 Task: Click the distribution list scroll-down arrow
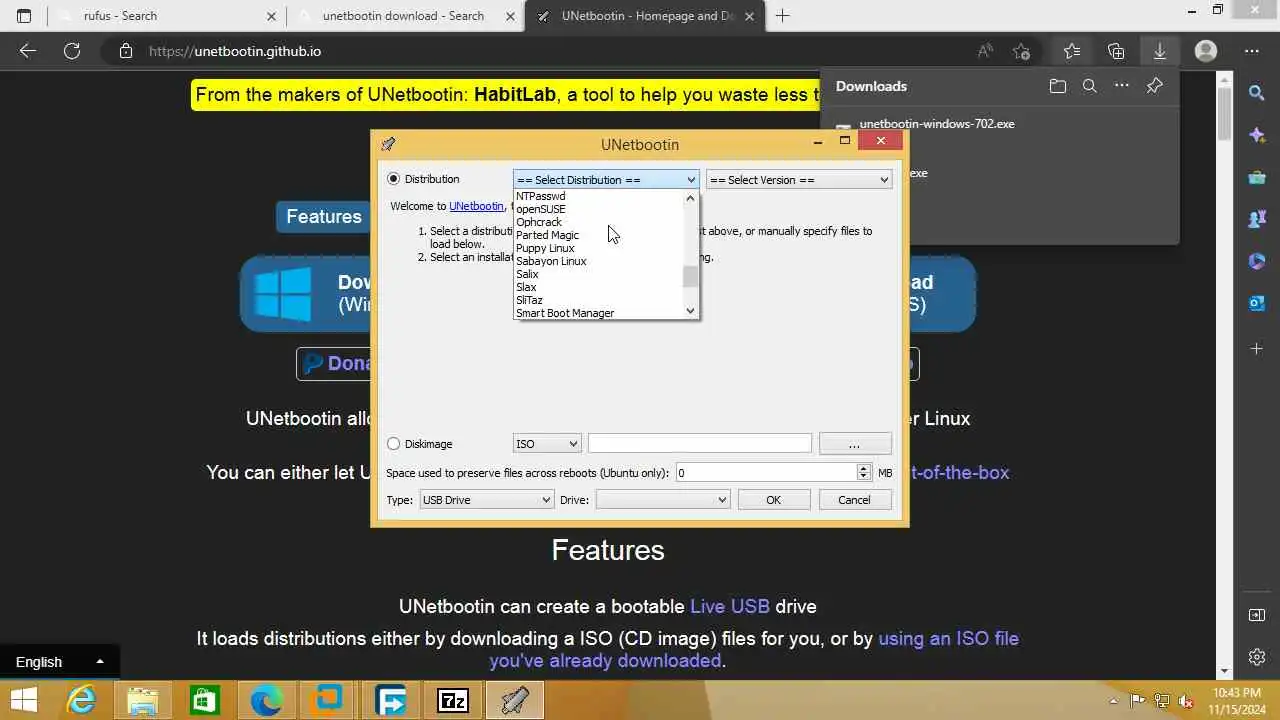[690, 311]
